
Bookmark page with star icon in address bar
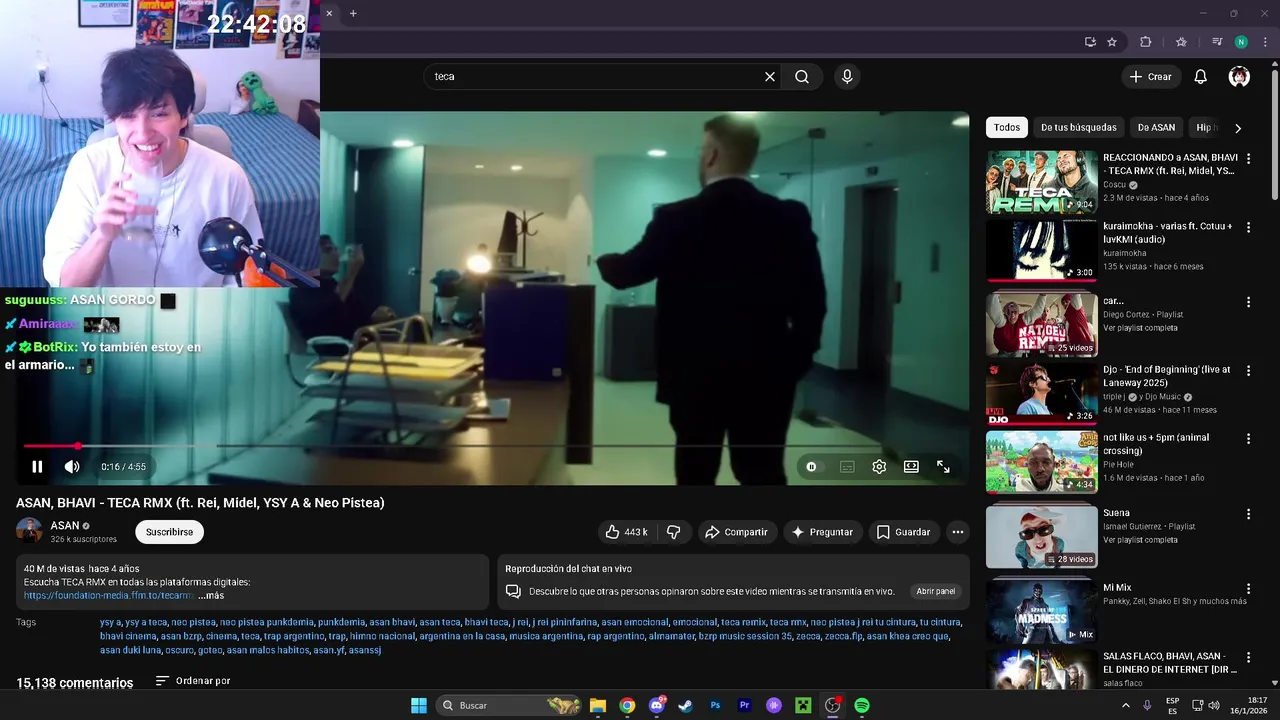click(x=1112, y=42)
